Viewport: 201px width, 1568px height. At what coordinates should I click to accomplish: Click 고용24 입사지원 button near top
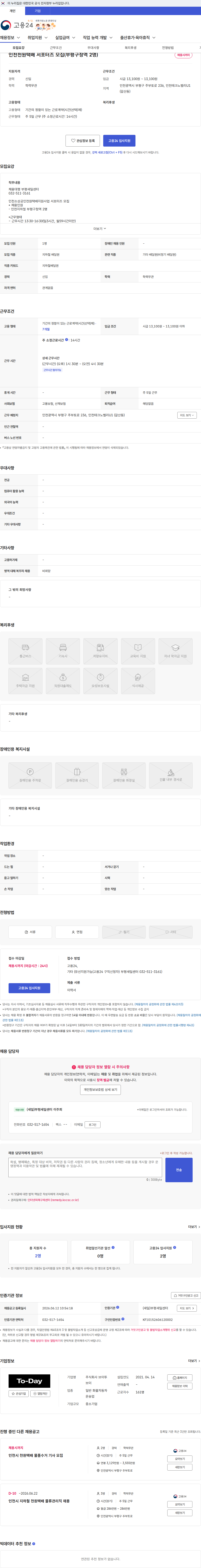pos(119,141)
